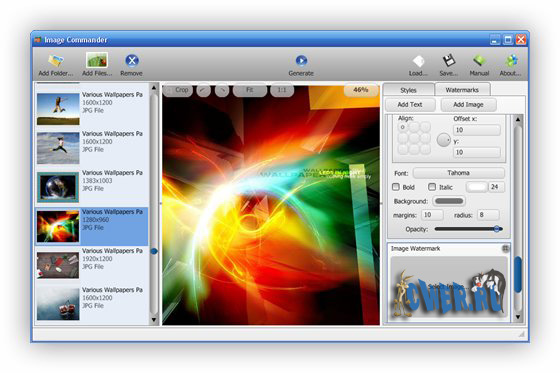Collapse the Image Watermark panel icon
This screenshot has width=560, height=373.
pos(505,248)
